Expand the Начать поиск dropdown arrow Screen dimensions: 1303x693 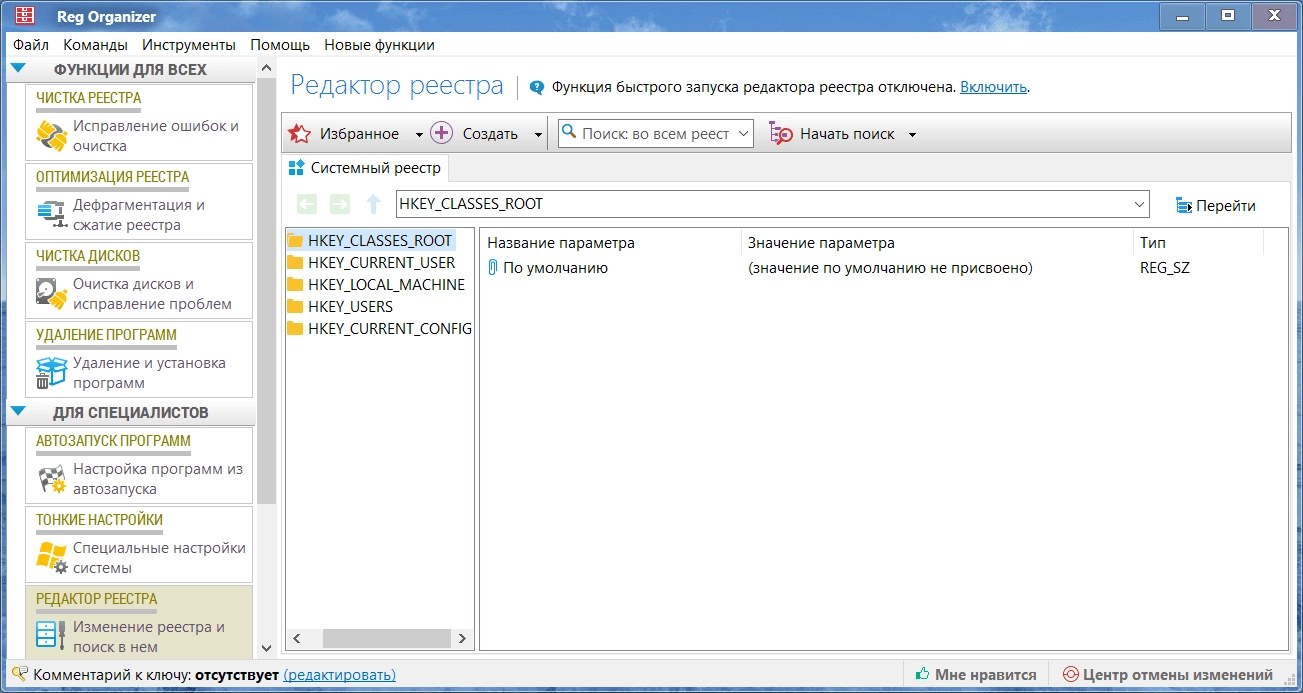[x=912, y=135]
